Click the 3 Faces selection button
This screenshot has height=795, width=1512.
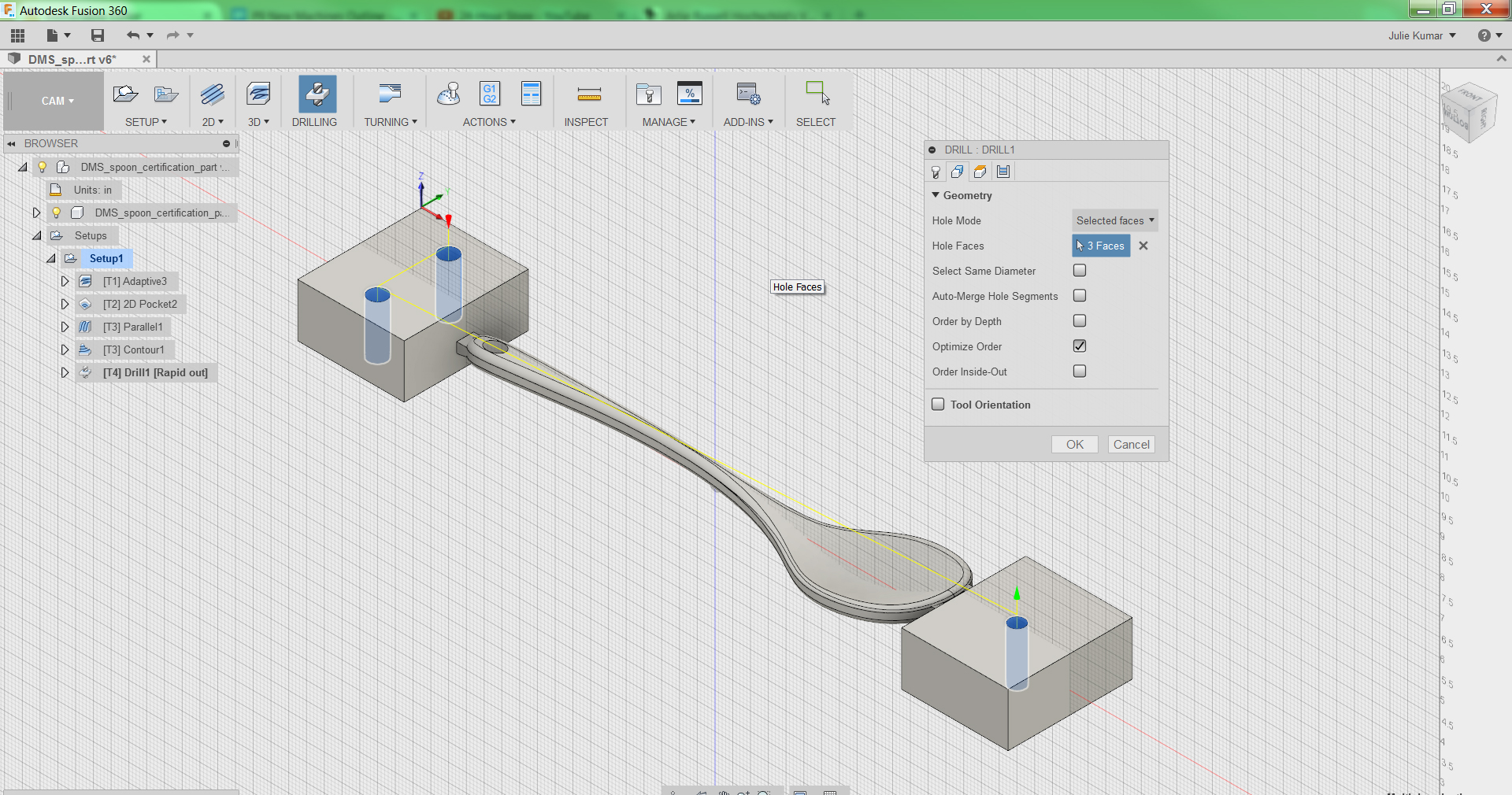tap(1101, 246)
